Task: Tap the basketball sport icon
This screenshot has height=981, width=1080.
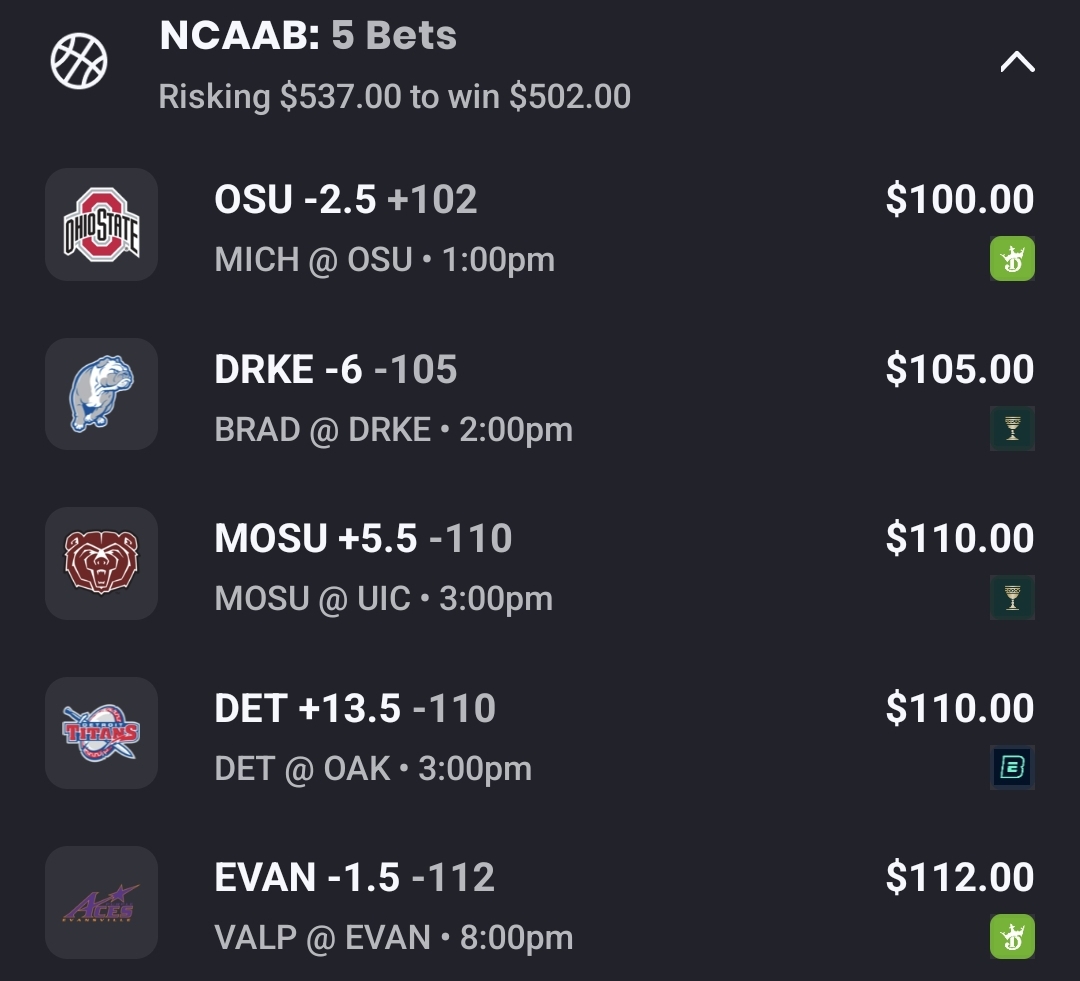Action: (x=79, y=61)
